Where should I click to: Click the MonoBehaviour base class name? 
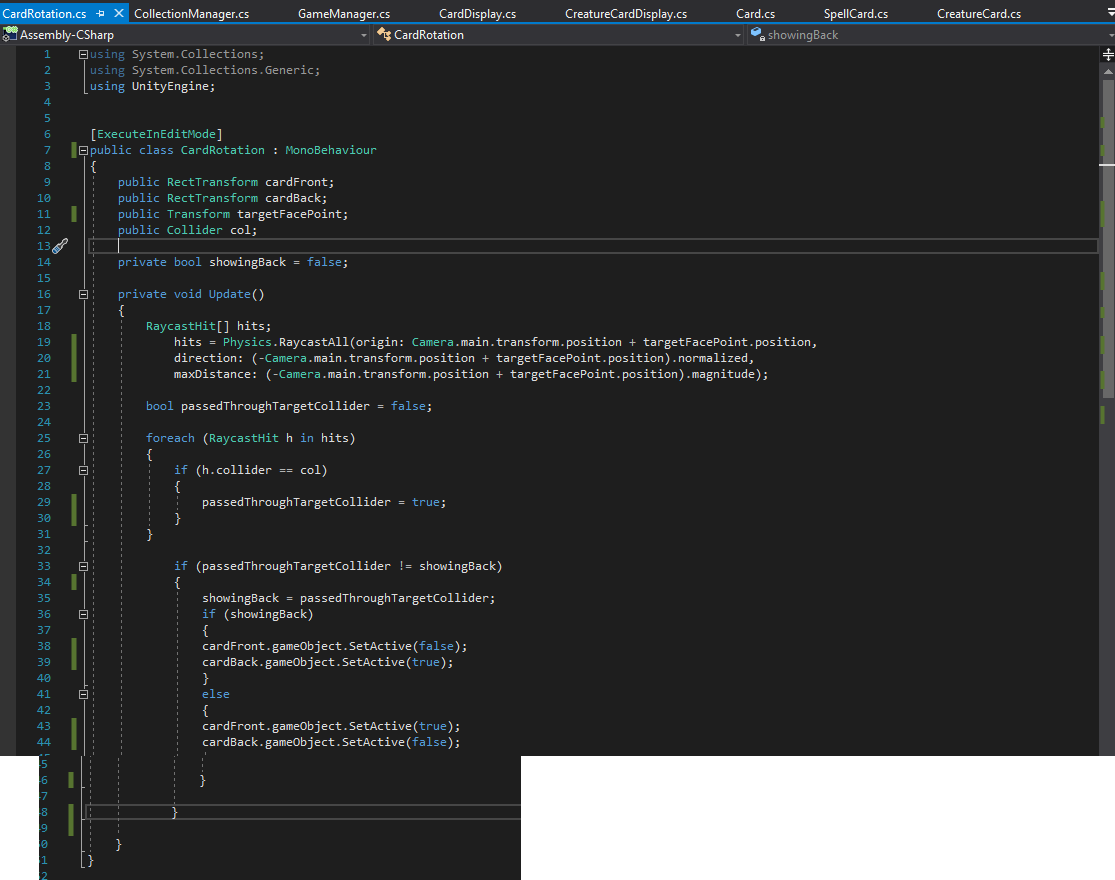[330, 150]
